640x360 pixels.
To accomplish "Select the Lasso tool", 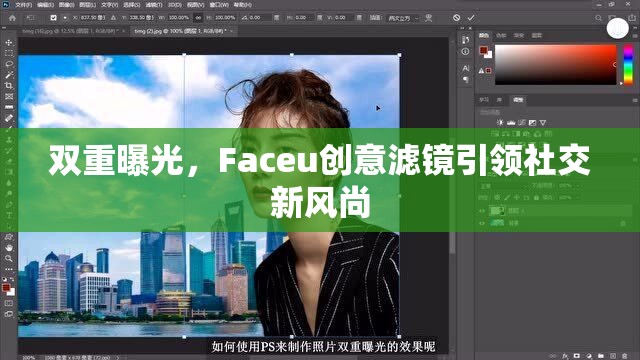I will click(9, 64).
